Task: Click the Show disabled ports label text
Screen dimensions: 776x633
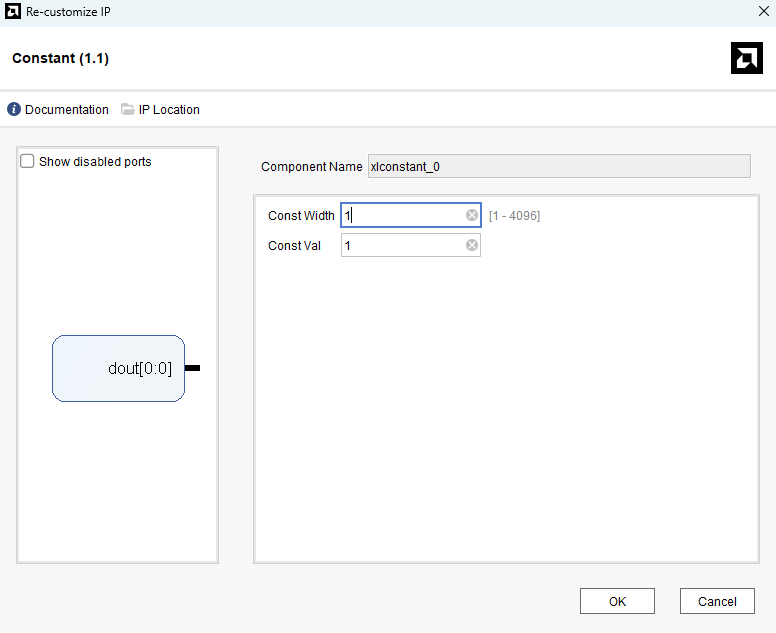Action: 95,161
